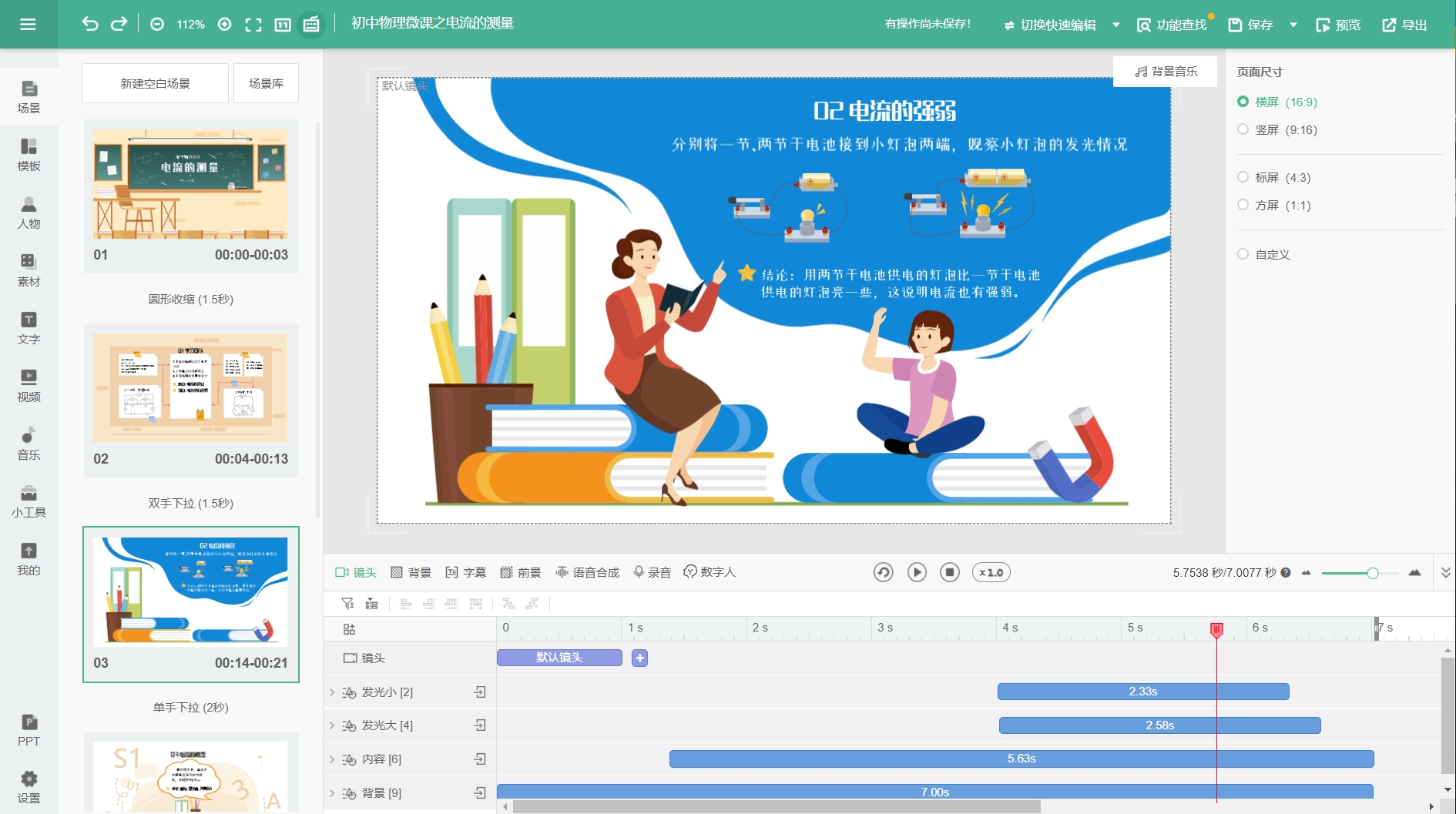Select 方屏 (1:1) page size
The width and height of the screenshot is (1456, 814).
pos(1273,205)
